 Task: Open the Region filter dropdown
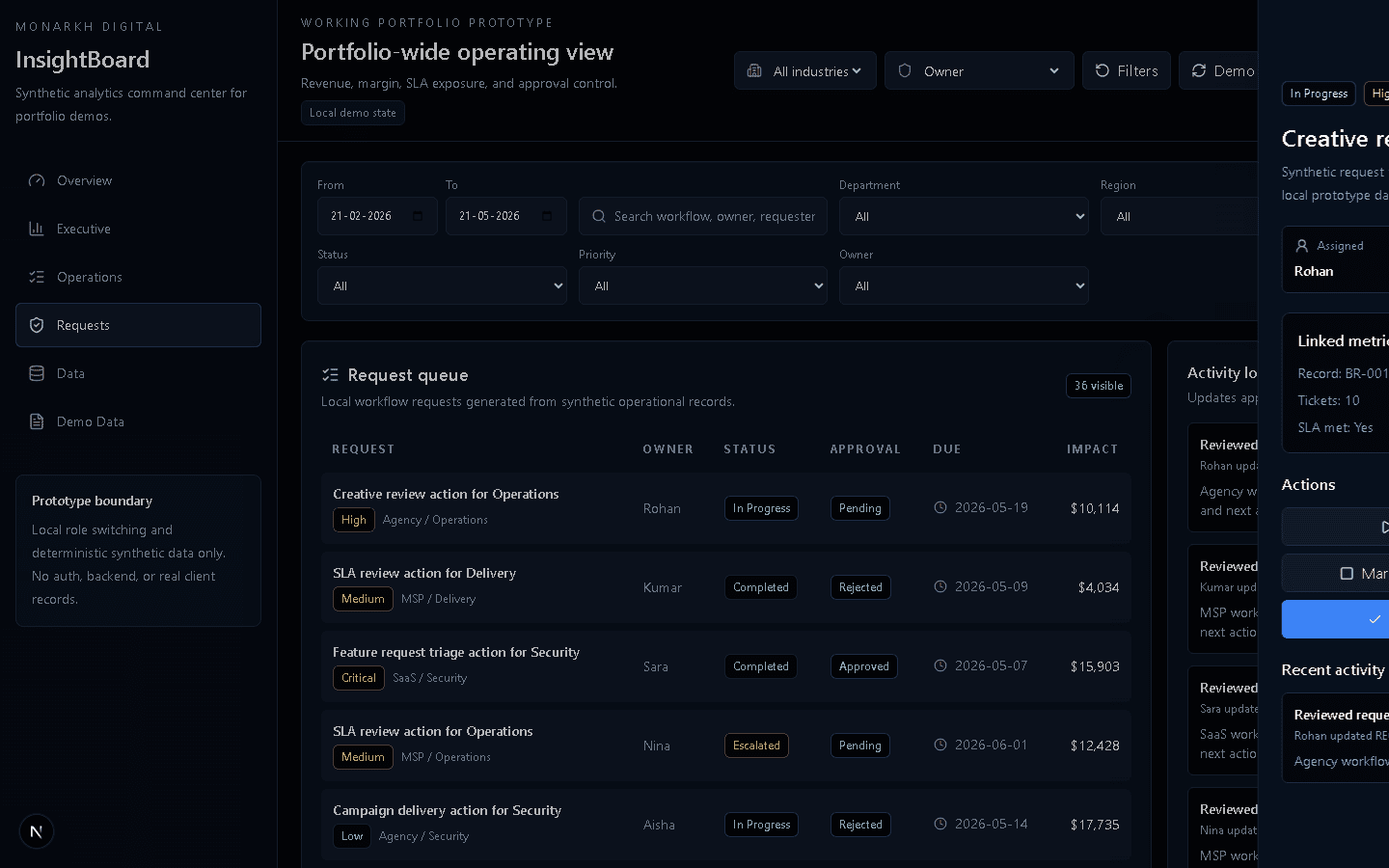(1179, 216)
